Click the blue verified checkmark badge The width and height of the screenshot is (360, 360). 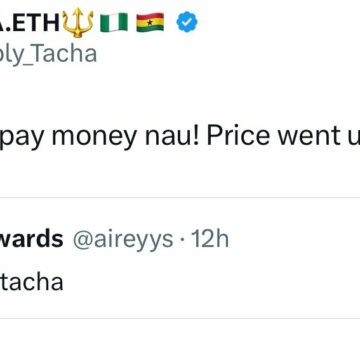187,22
